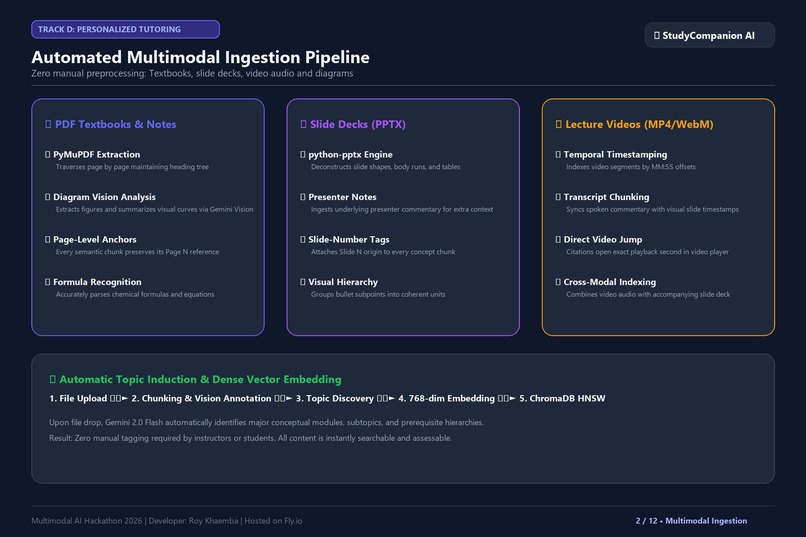The image size is (806, 537).
Task: Click the icon beside Direct Video Jump
Action: point(558,240)
